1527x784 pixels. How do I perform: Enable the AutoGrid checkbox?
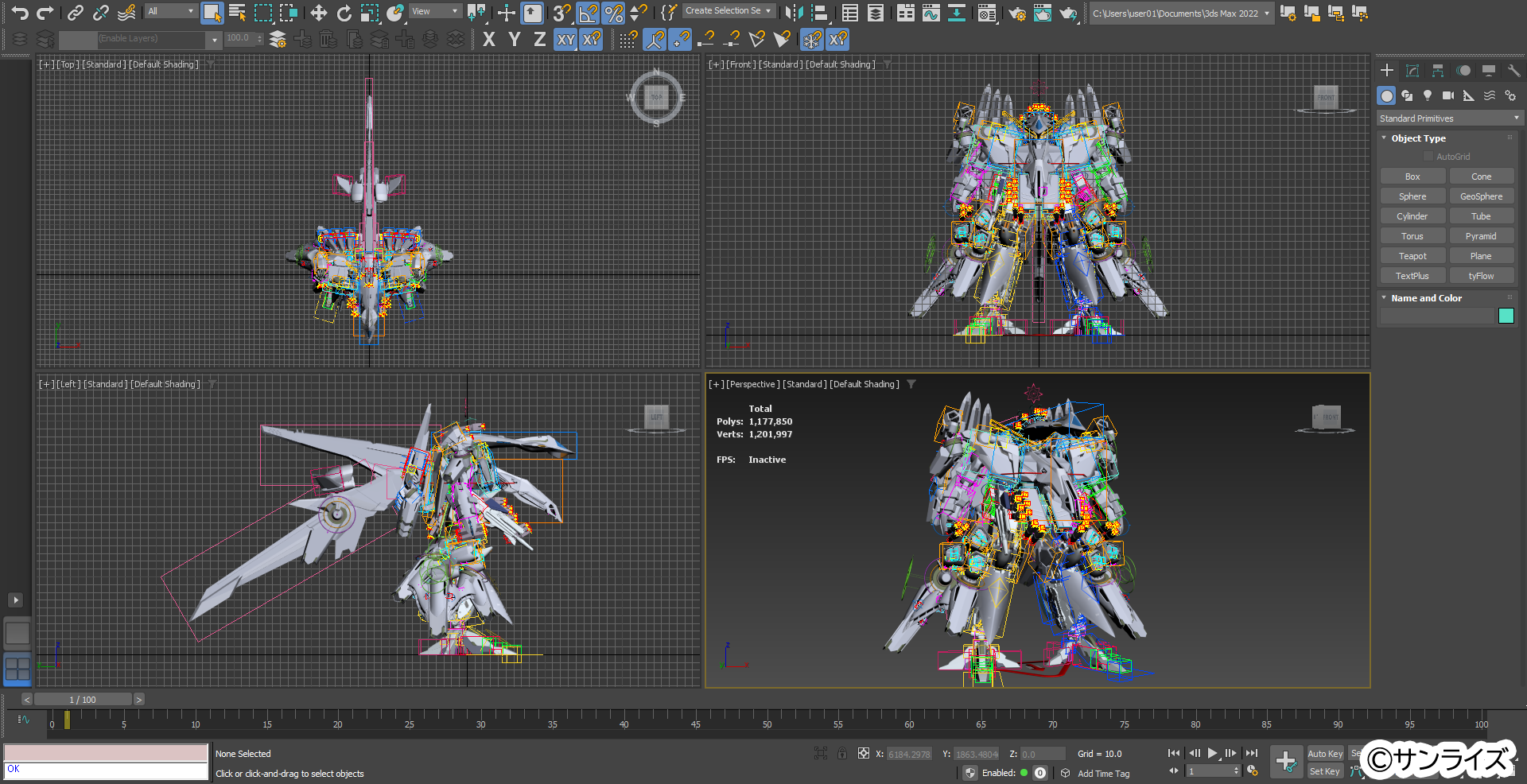1428,157
